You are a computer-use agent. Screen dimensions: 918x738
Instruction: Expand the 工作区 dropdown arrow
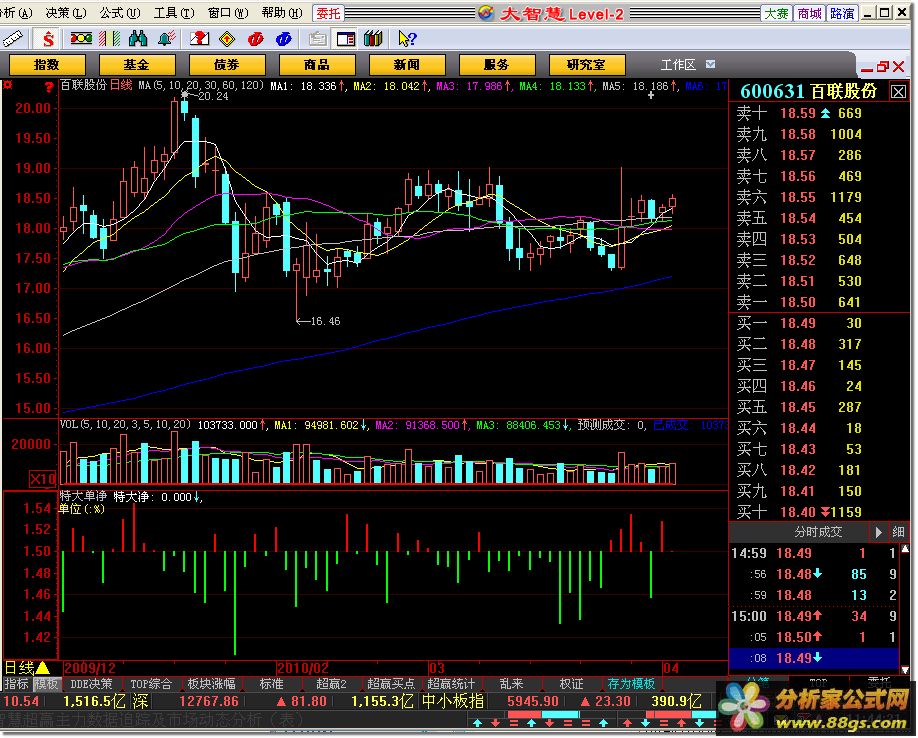pos(710,64)
